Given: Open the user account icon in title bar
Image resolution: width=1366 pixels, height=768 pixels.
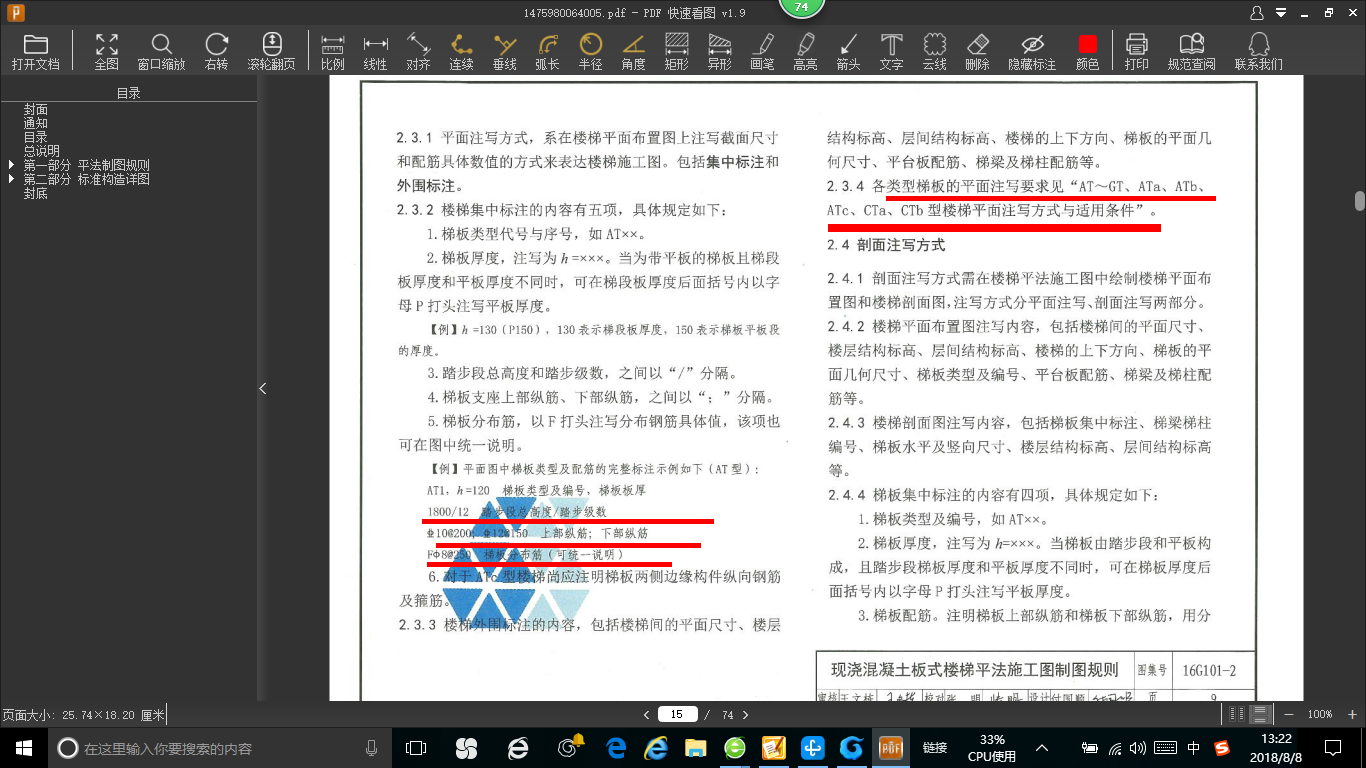Looking at the screenshot, I should click(1257, 13).
